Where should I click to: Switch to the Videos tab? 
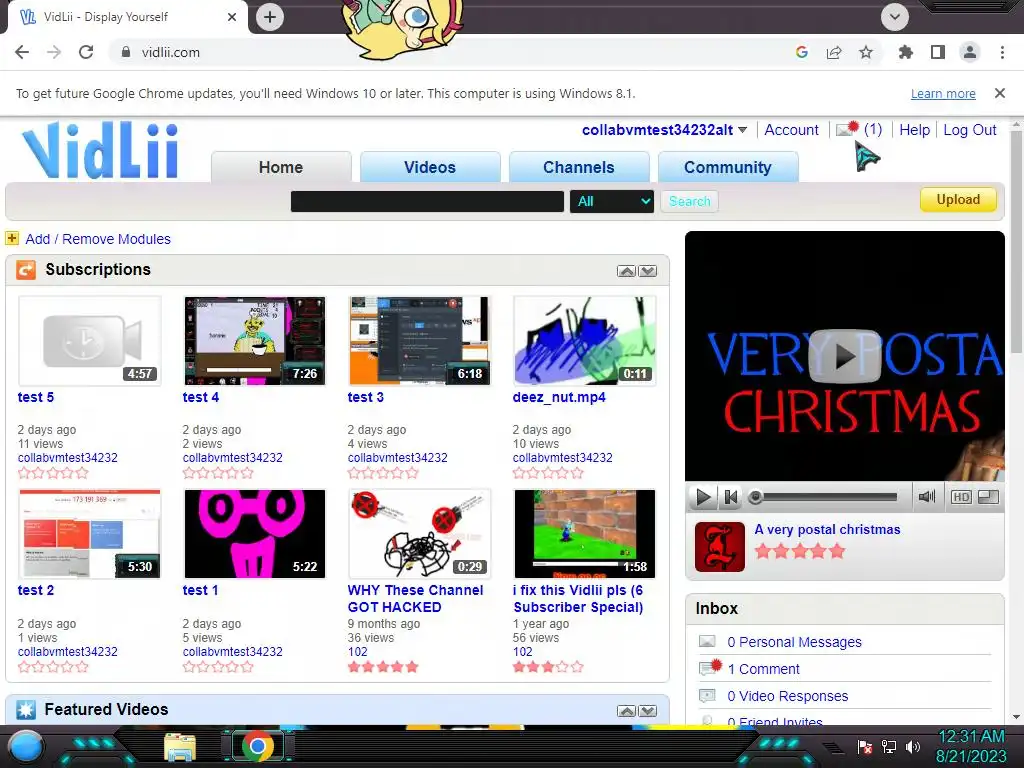pos(430,167)
